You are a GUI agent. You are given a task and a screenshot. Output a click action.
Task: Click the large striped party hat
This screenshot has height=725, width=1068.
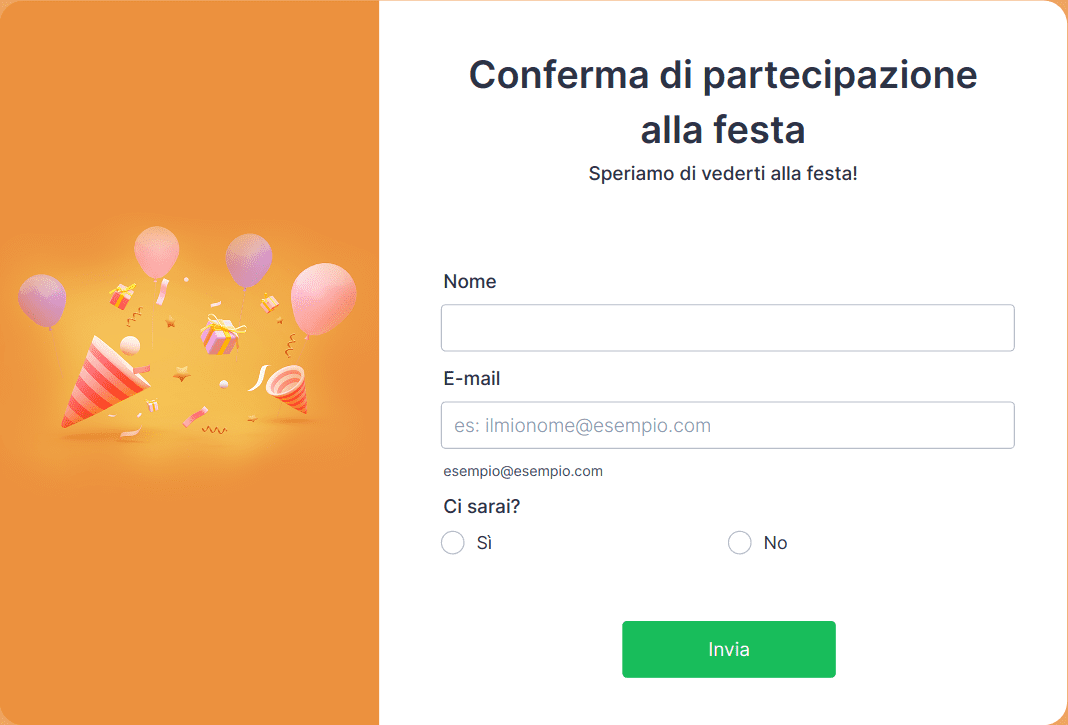[98, 383]
